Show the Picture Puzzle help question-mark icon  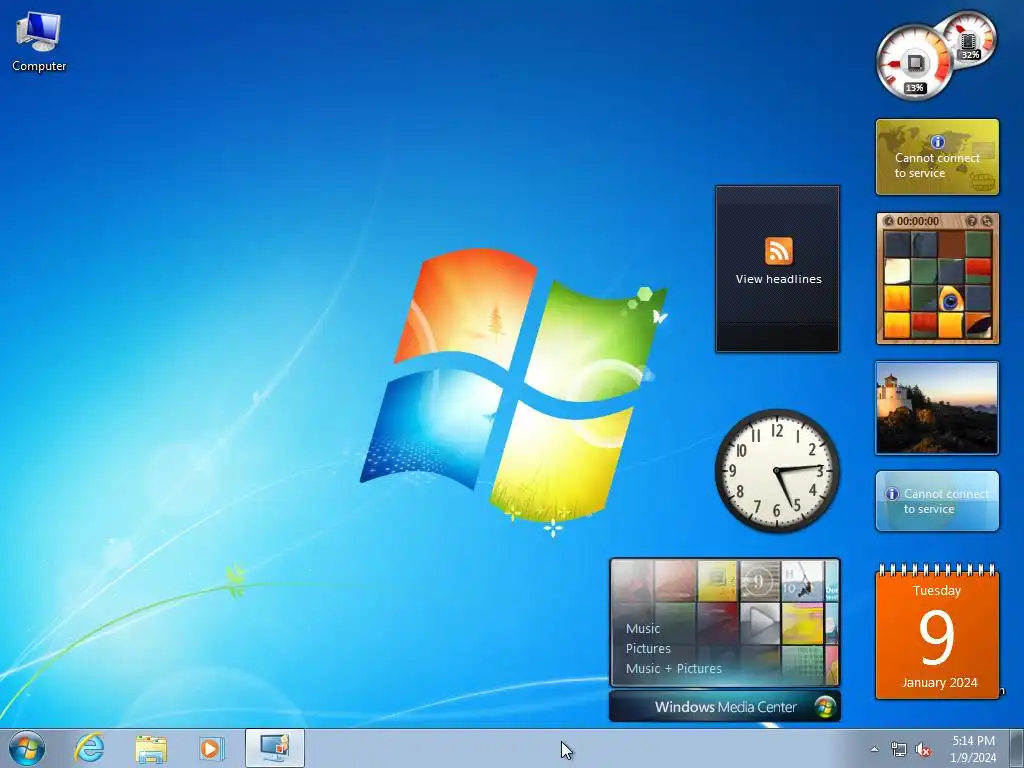pos(971,221)
